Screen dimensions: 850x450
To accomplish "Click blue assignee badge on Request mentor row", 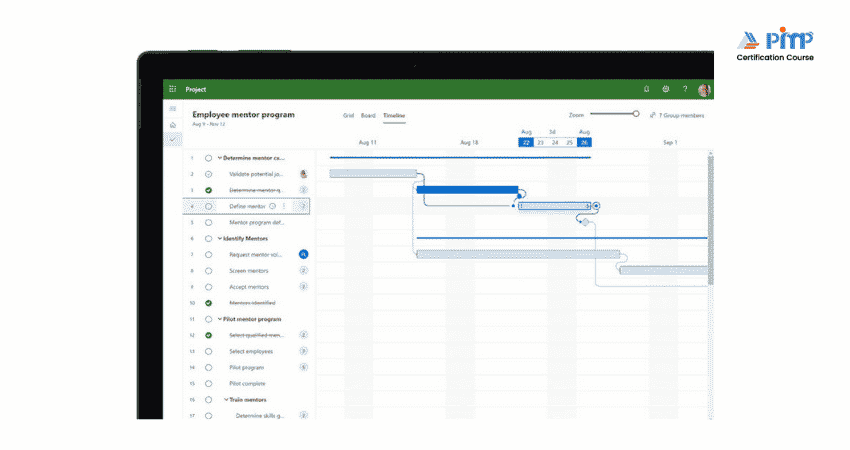I will (x=304, y=254).
